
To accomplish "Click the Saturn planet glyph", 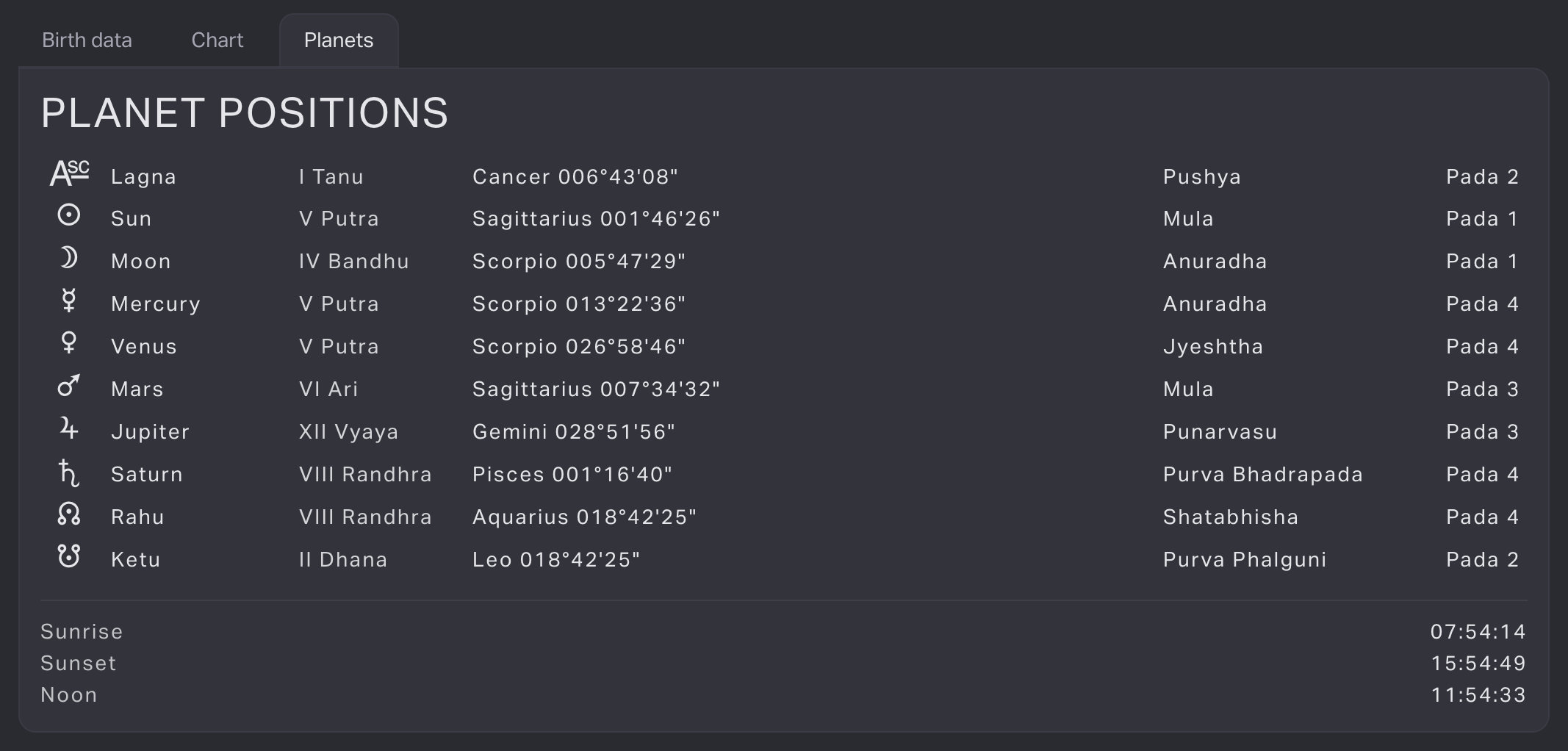I will [x=69, y=472].
